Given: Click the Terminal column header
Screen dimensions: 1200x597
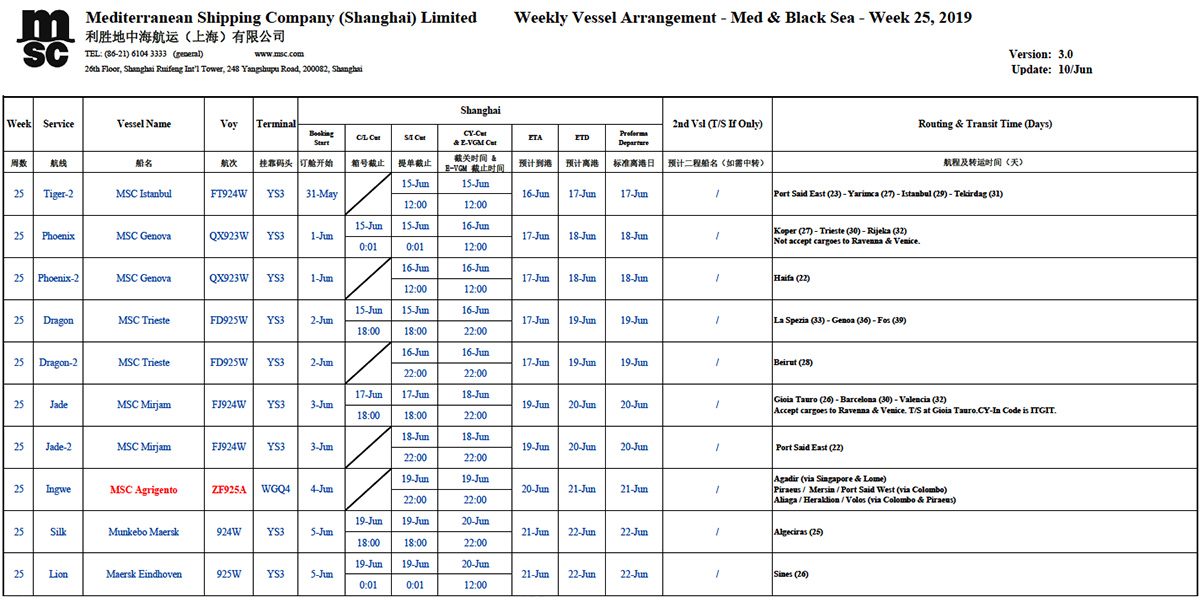Looking at the screenshot, I should (x=276, y=124).
